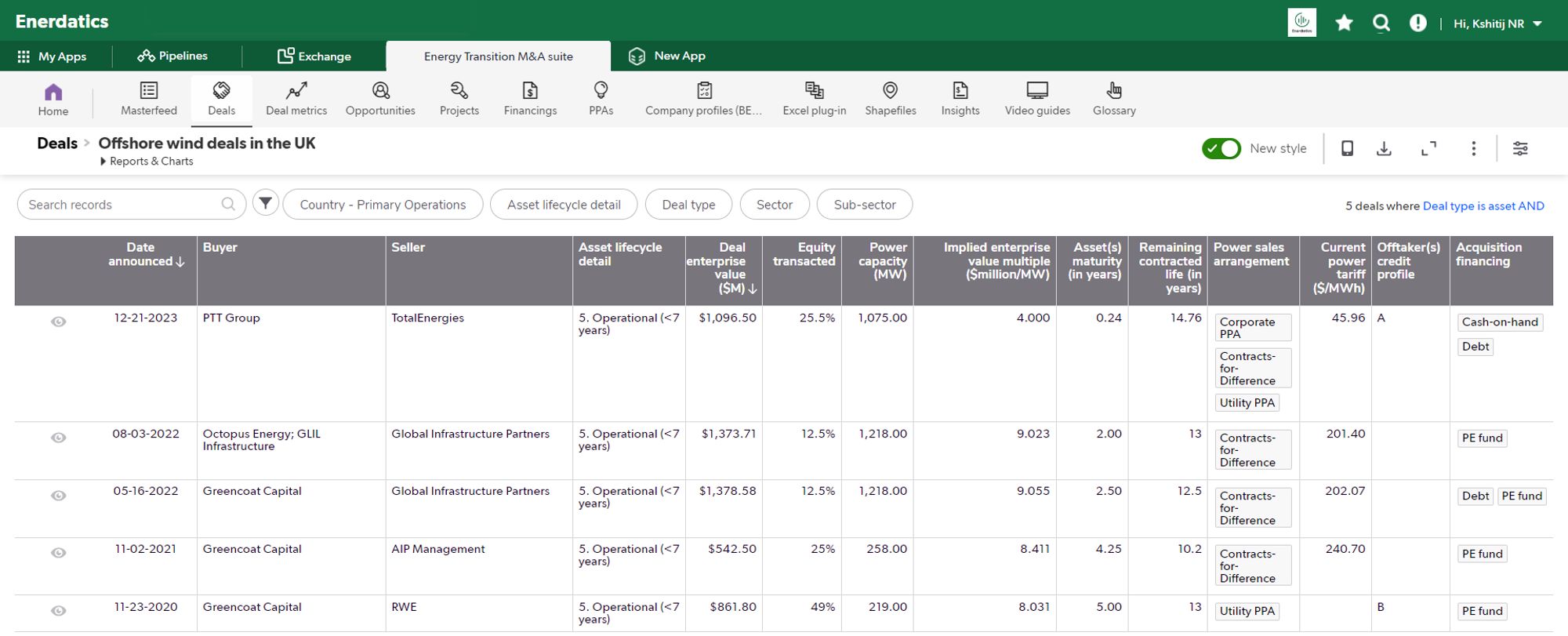This screenshot has height=636, width=1568.
Task: Click the Deals breadcrumb link
Action: tap(57, 144)
